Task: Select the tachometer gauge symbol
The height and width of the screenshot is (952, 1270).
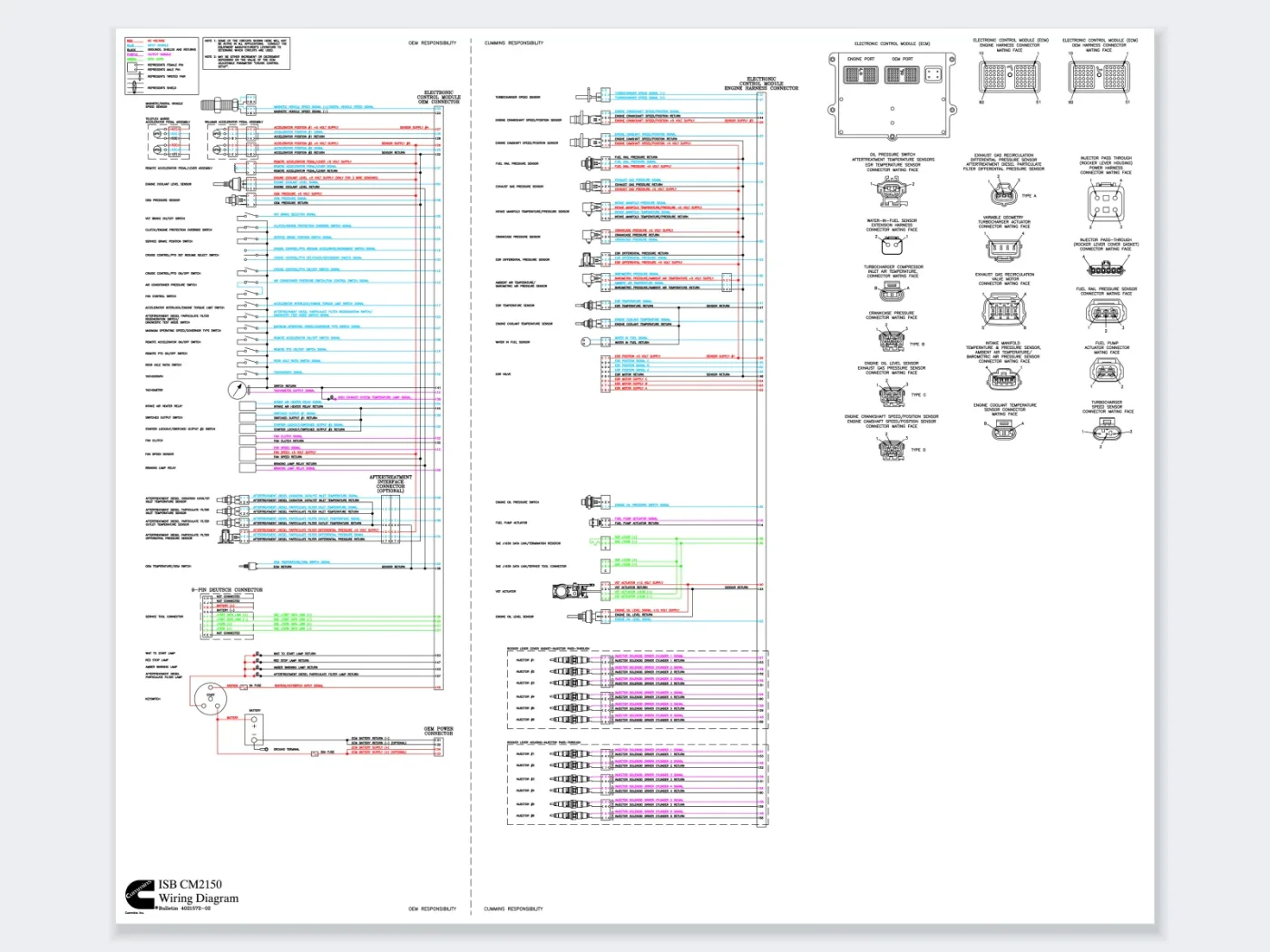Action: click(x=237, y=390)
